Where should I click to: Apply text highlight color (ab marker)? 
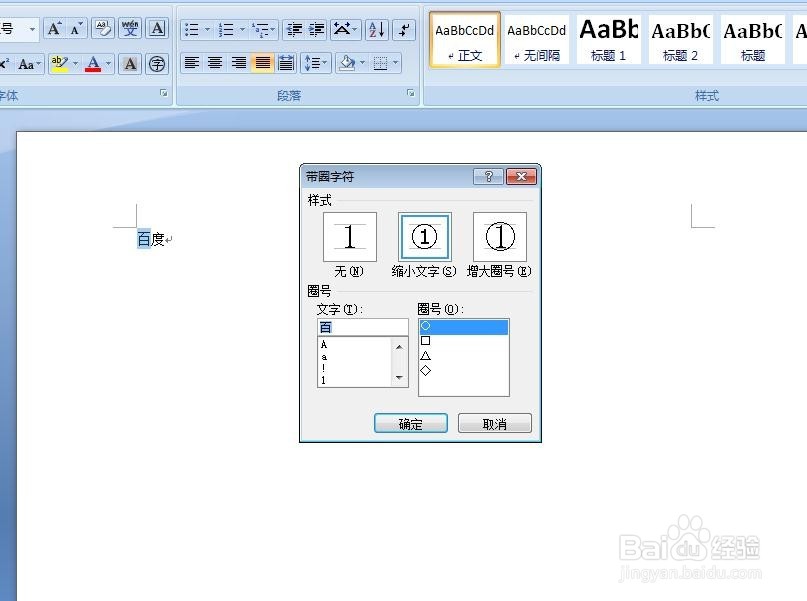pyautogui.click(x=60, y=64)
